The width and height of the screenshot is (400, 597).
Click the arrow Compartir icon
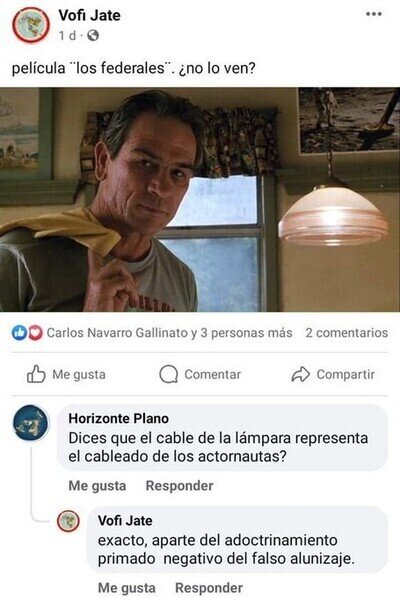tap(301, 374)
